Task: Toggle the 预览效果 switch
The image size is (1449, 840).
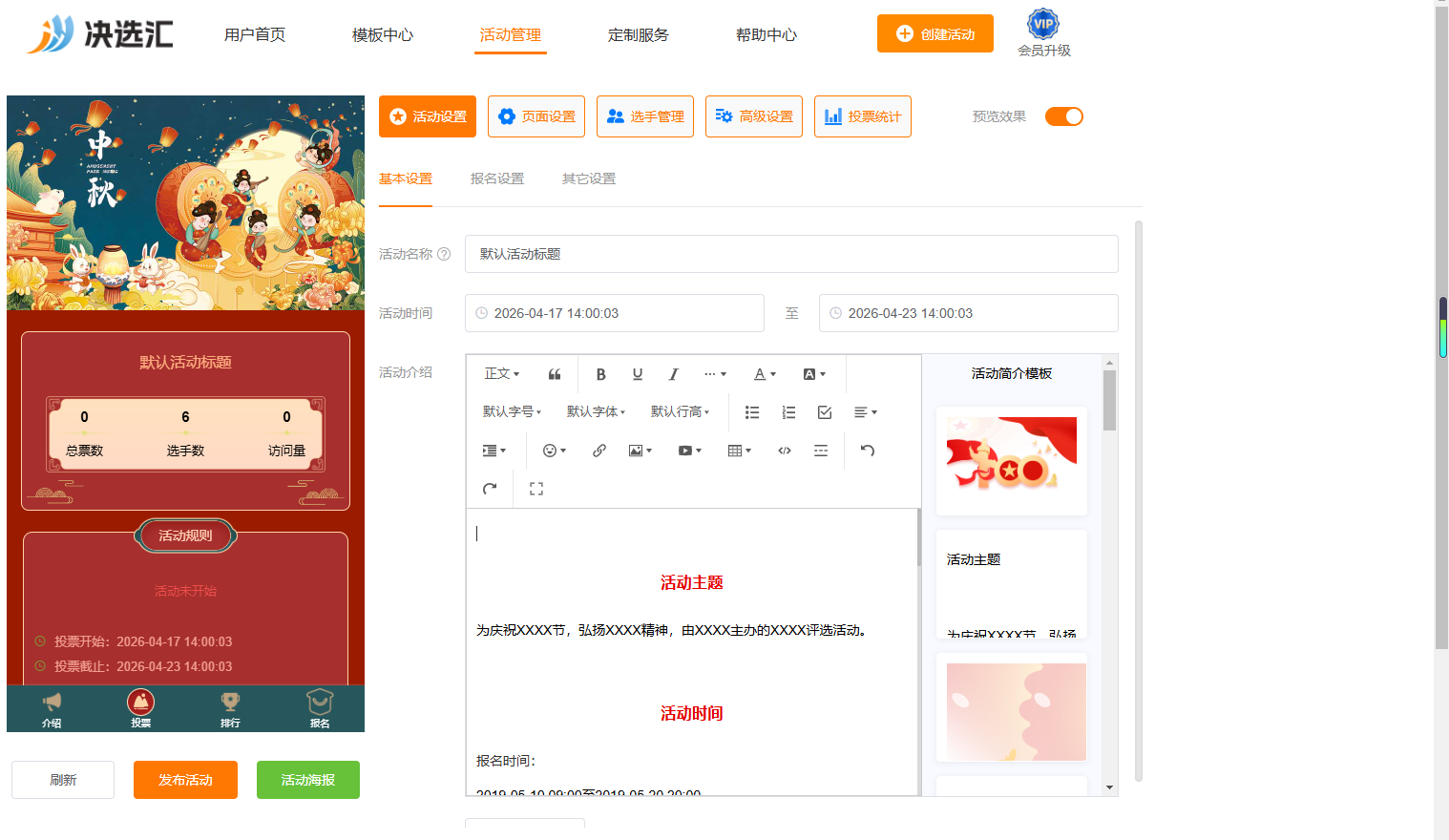Action: (x=1064, y=116)
